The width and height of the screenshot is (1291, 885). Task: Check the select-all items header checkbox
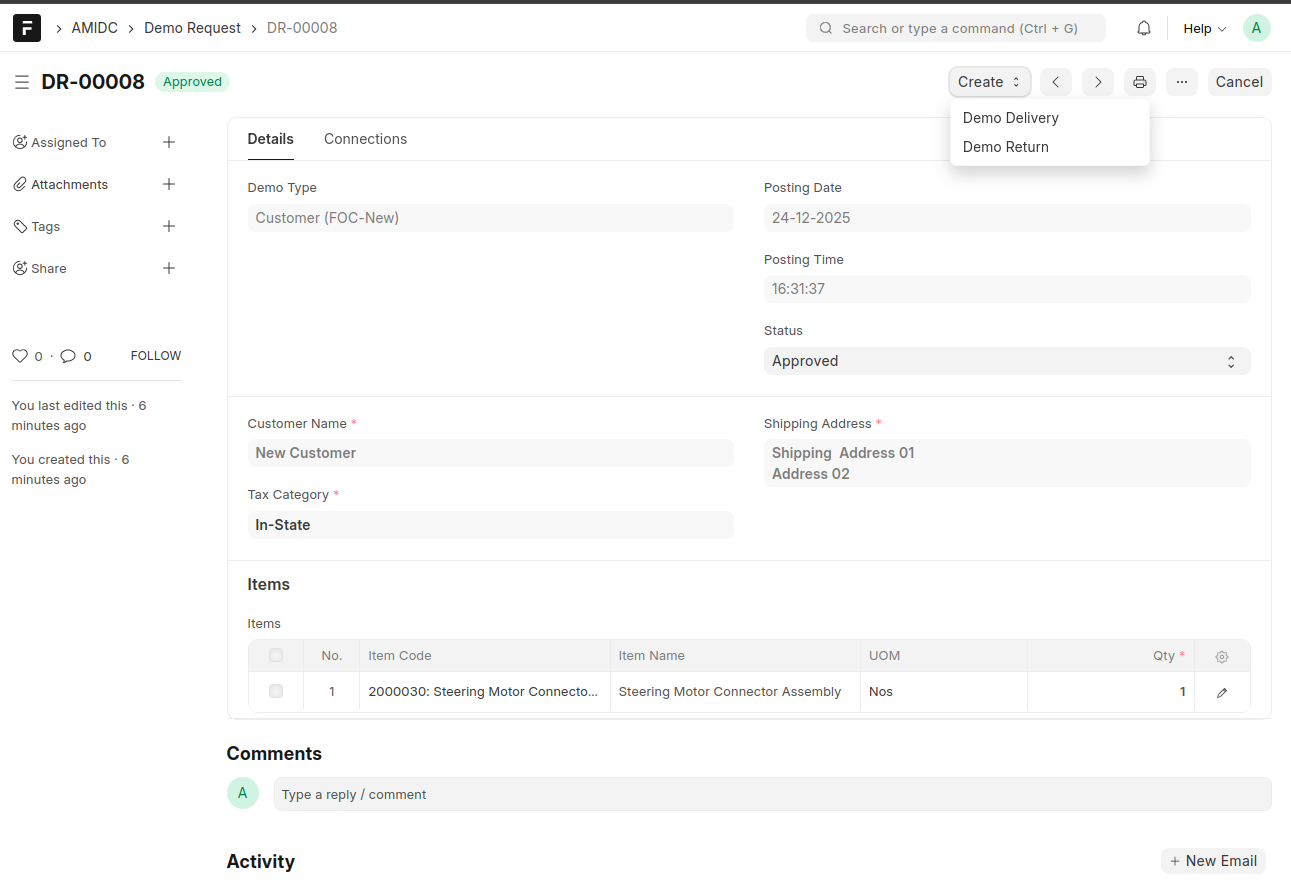(276, 656)
